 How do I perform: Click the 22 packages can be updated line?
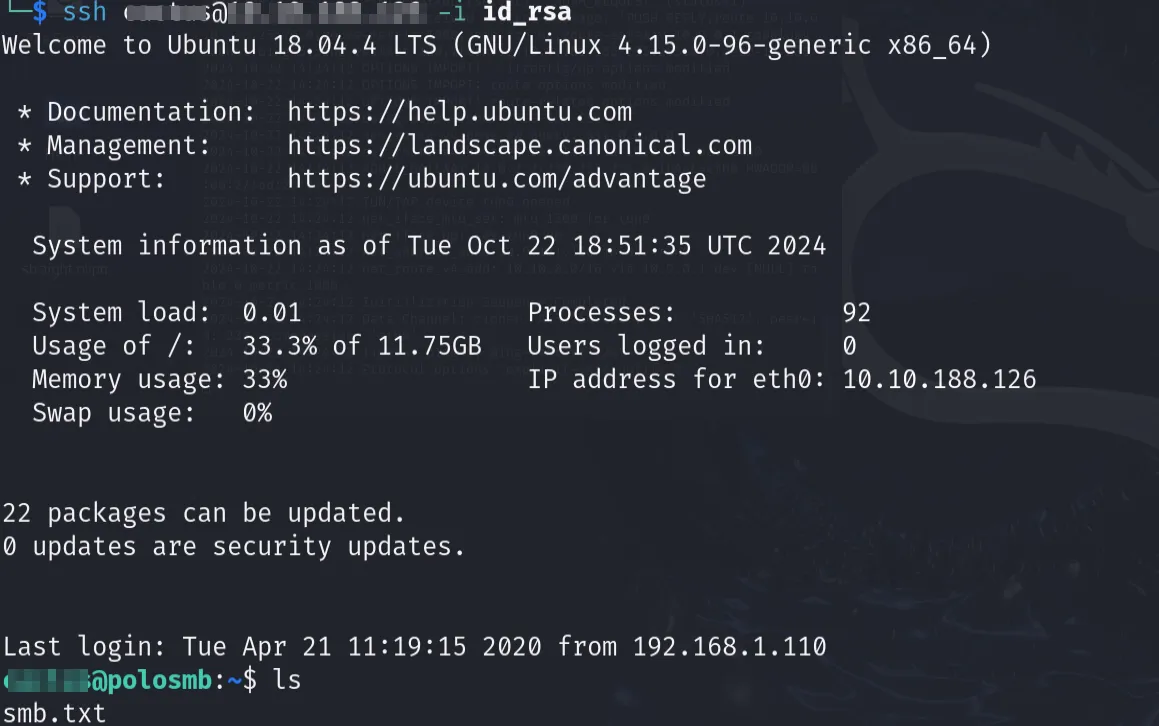tap(203, 514)
